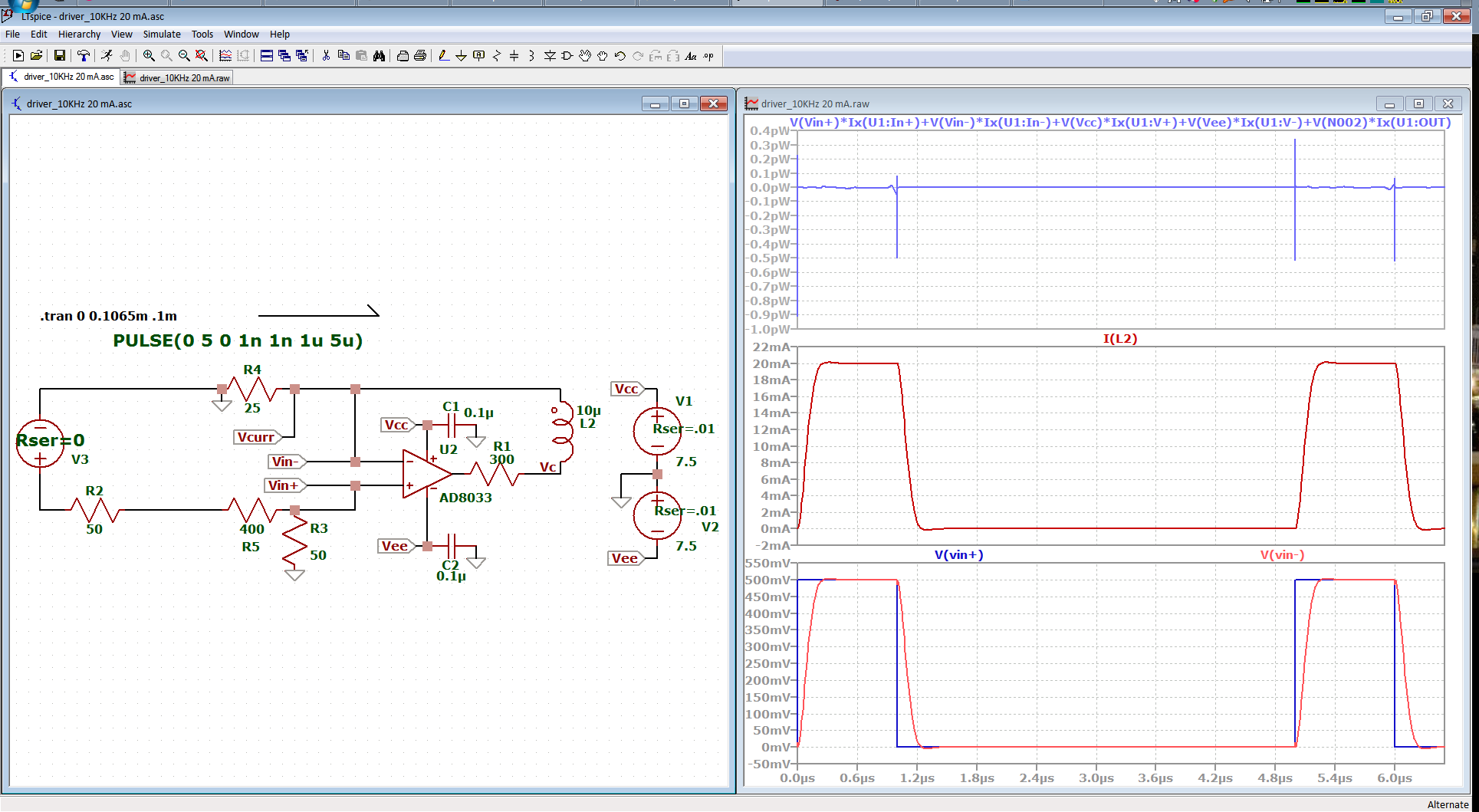This screenshot has width=1479, height=812.
Task: Save the schematic with the floppy icon
Action: (60, 55)
